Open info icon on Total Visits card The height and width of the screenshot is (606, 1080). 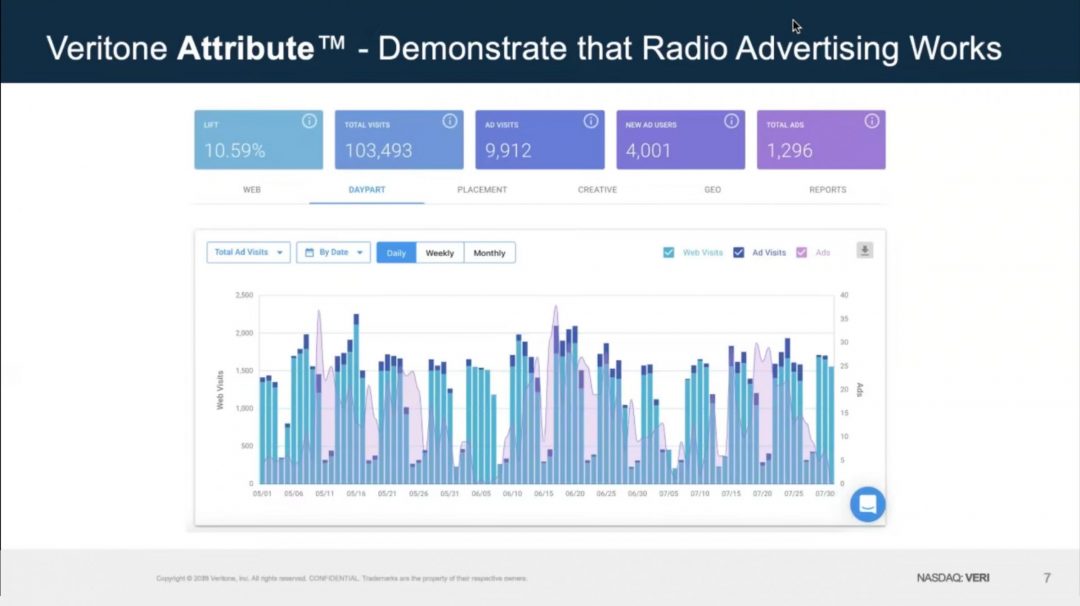click(x=450, y=121)
